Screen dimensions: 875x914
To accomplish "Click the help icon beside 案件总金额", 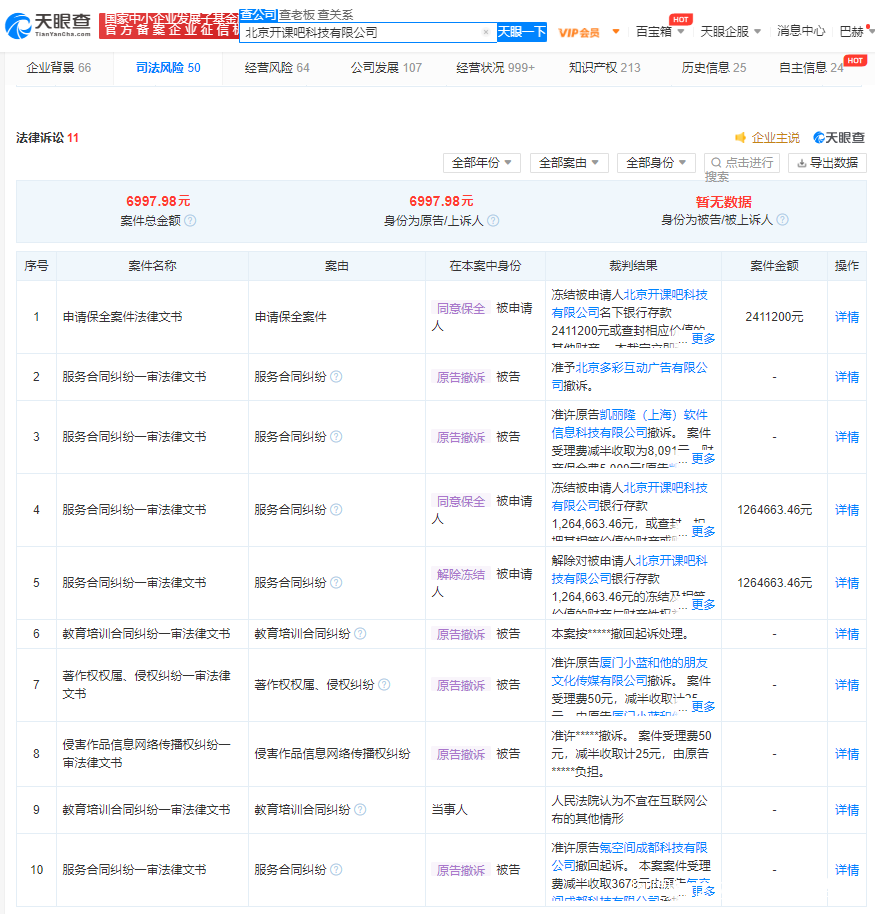I will point(190,221).
